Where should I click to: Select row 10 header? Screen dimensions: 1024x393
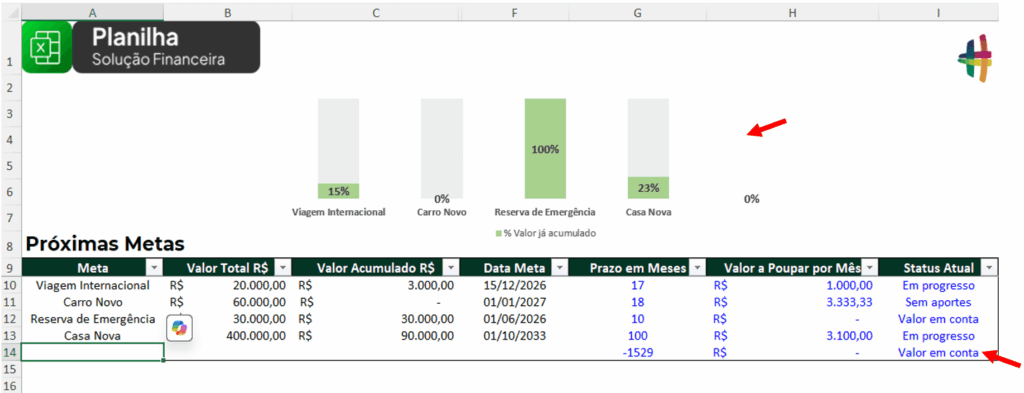click(x=10, y=285)
